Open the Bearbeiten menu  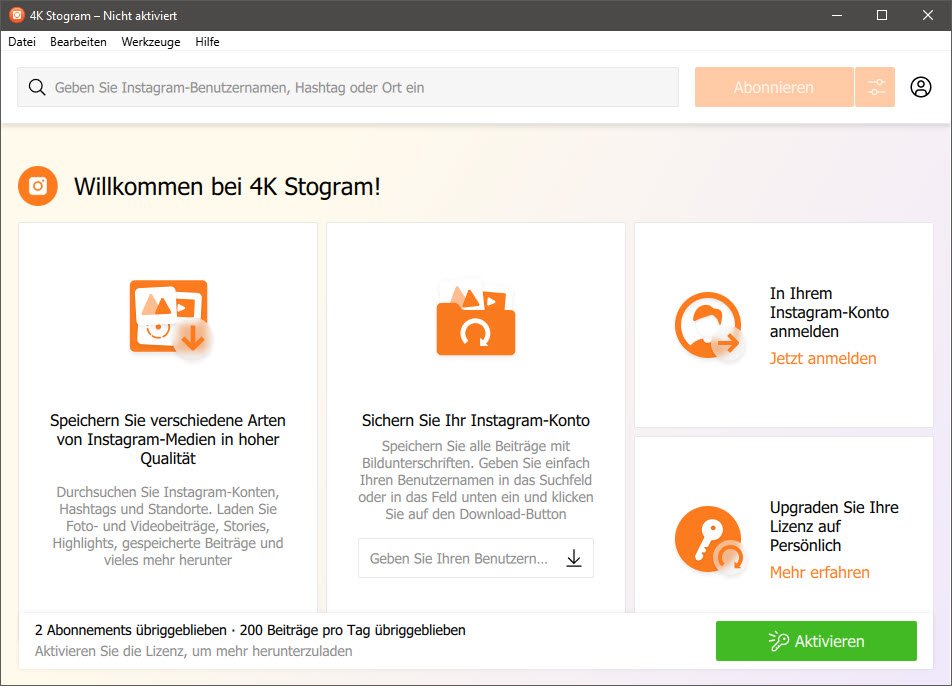(78, 42)
